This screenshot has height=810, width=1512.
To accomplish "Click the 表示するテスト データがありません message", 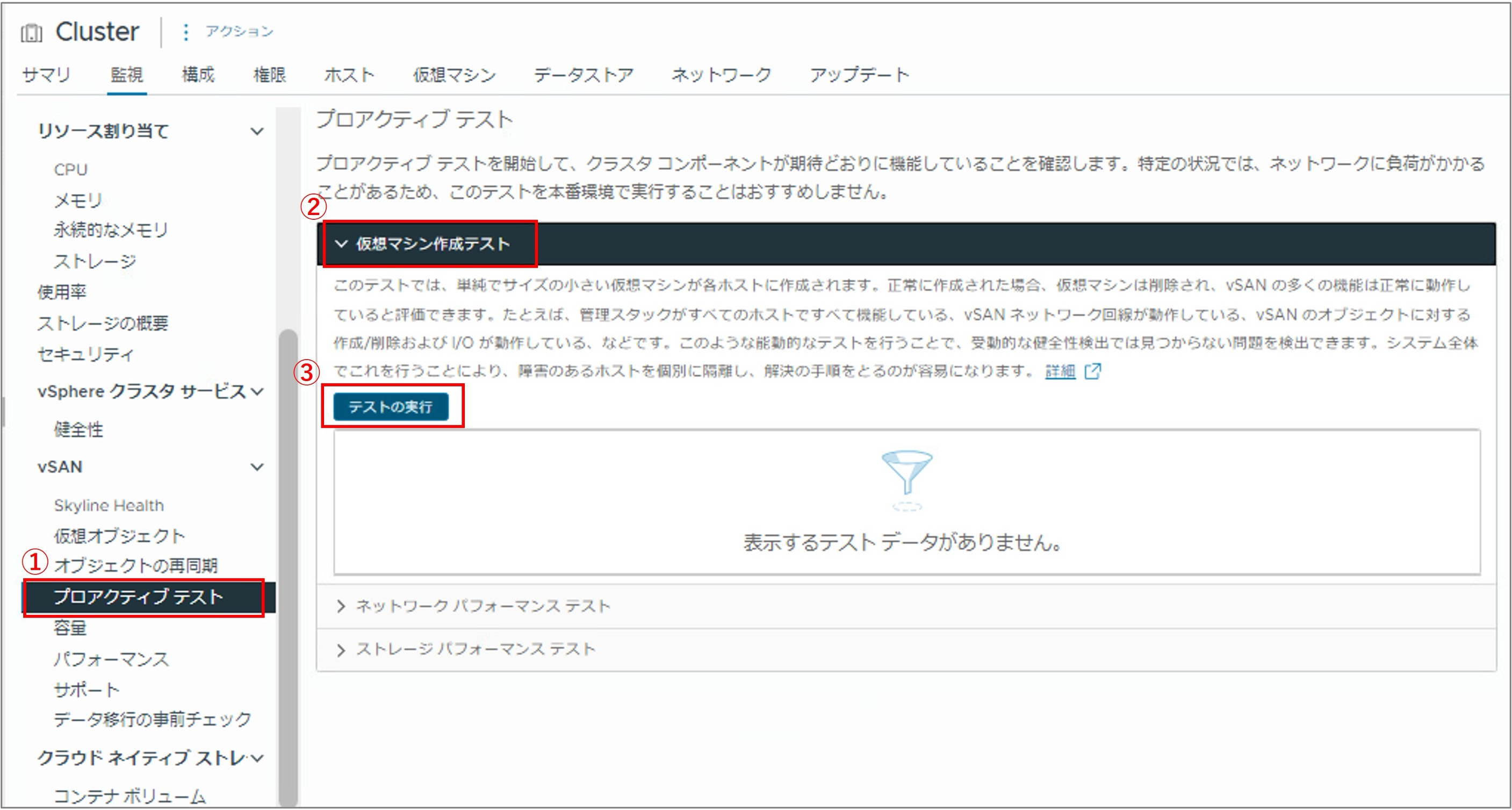I will point(903,542).
